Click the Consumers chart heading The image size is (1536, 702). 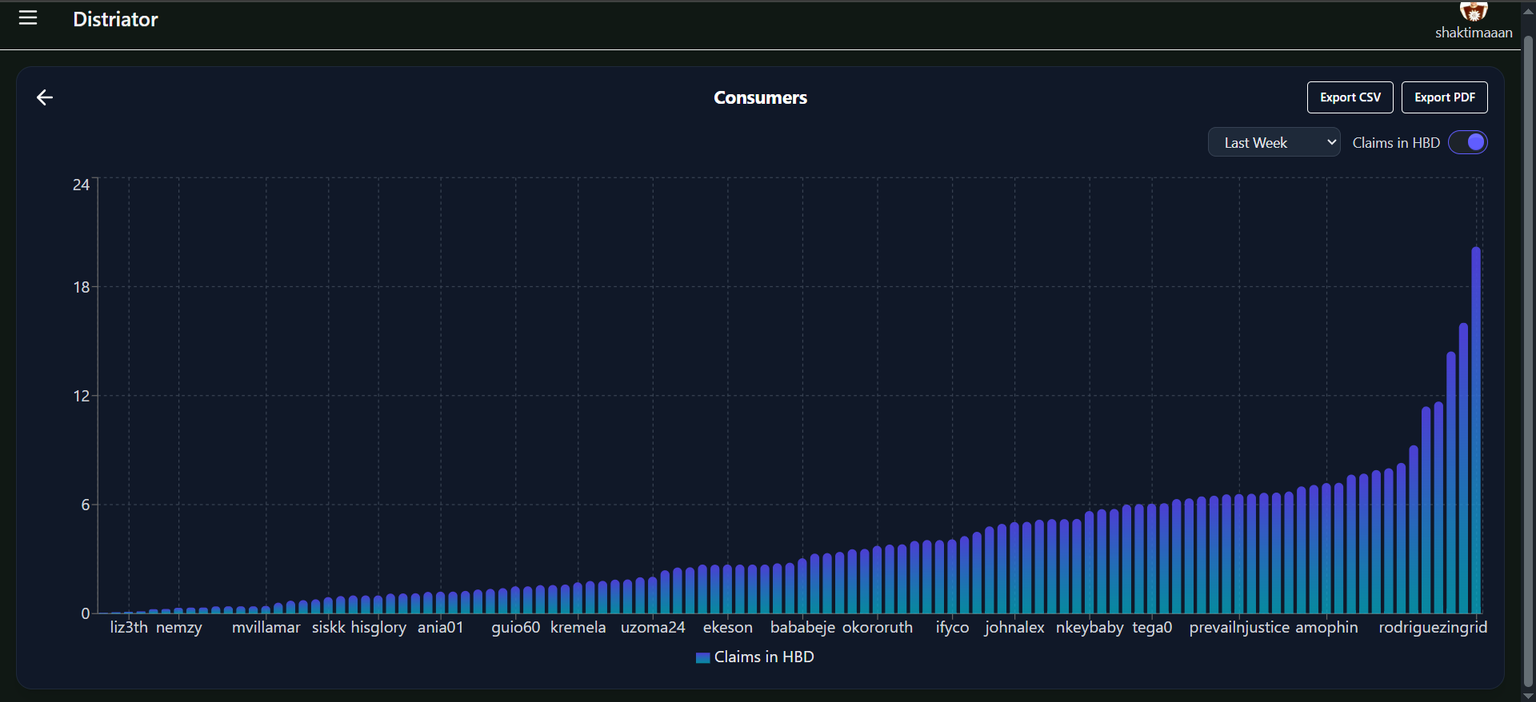(x=760, y=98)
